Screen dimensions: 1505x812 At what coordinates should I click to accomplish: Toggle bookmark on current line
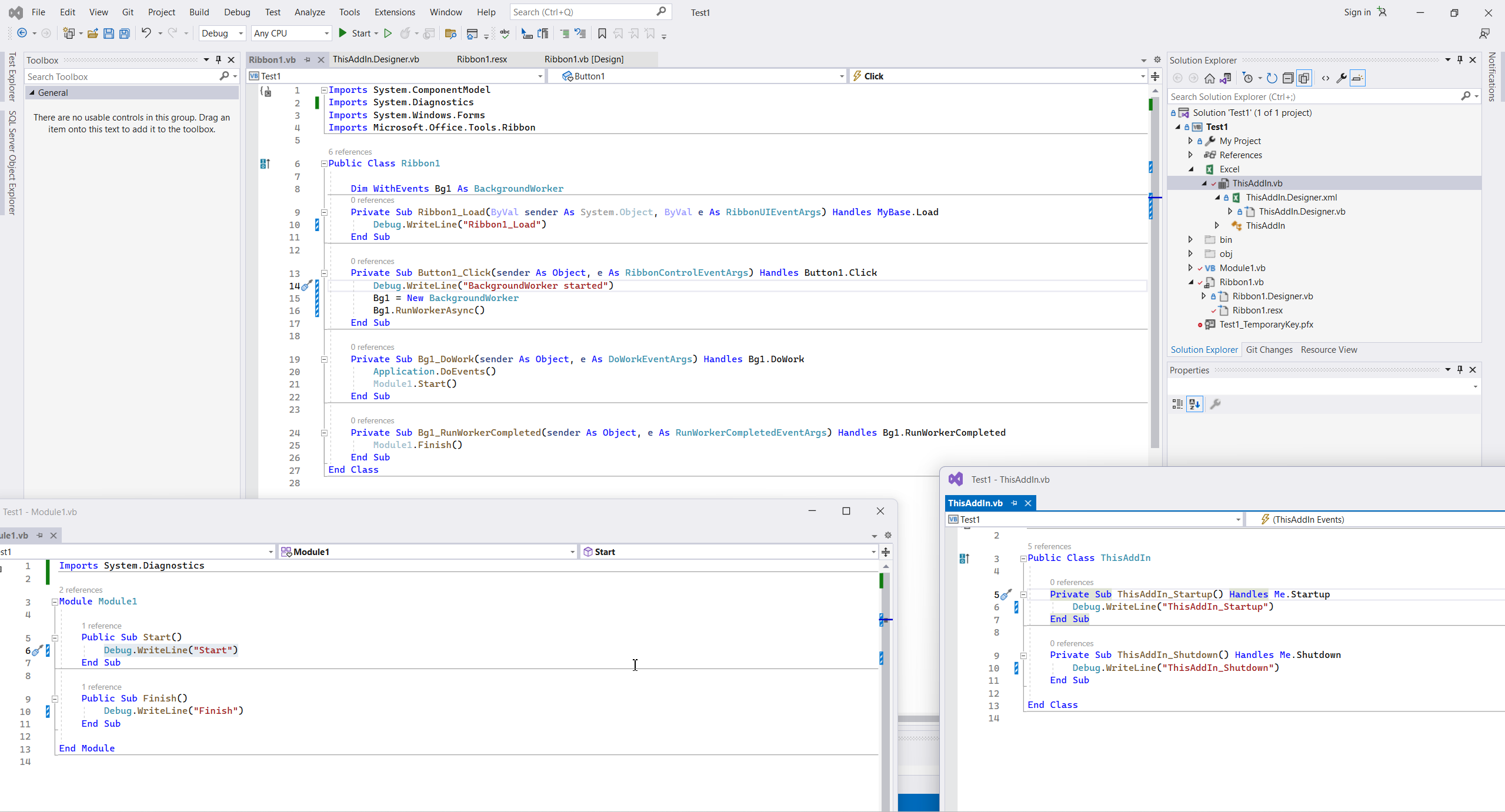(x=602, y=34)
